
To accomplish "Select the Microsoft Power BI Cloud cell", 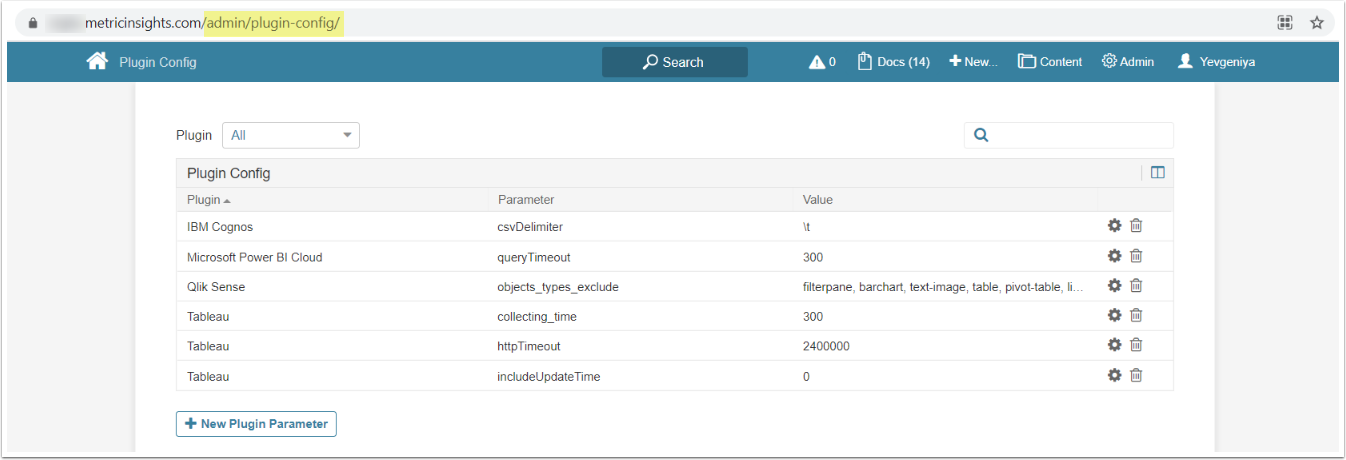I will coord(255,257).
